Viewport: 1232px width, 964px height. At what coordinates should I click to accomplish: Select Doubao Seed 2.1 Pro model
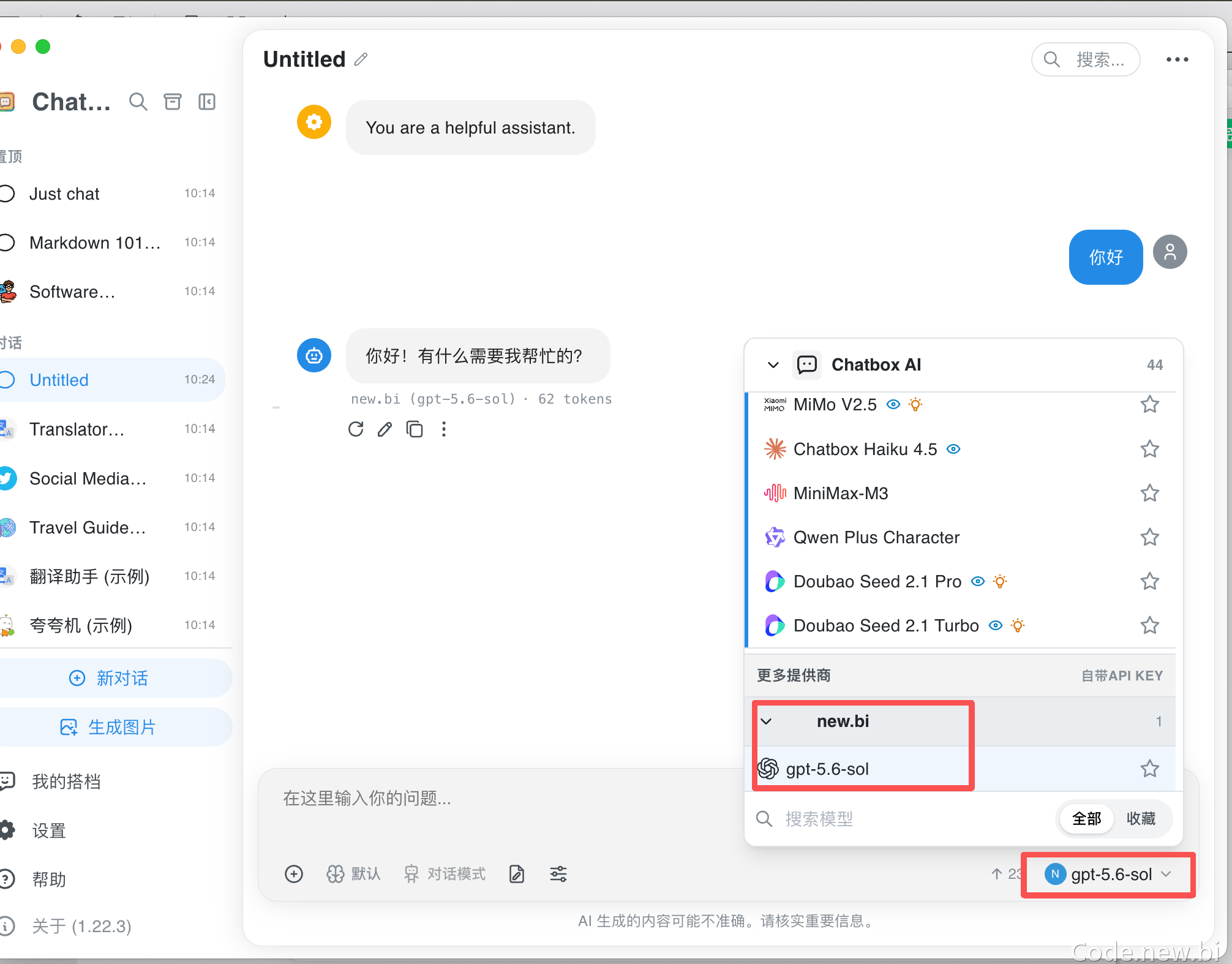click(x=960, y=581)
